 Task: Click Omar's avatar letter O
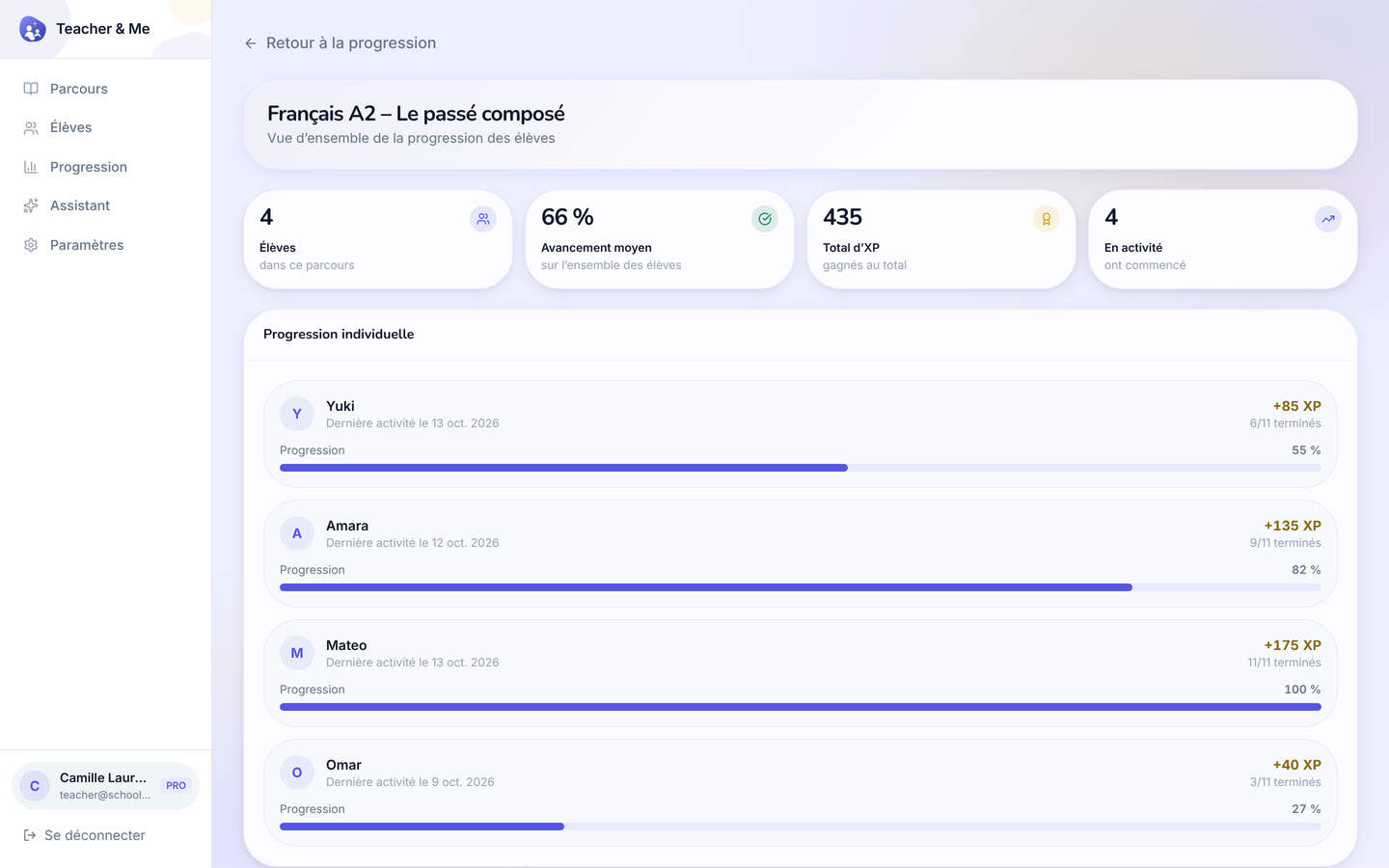click(297, 773)
